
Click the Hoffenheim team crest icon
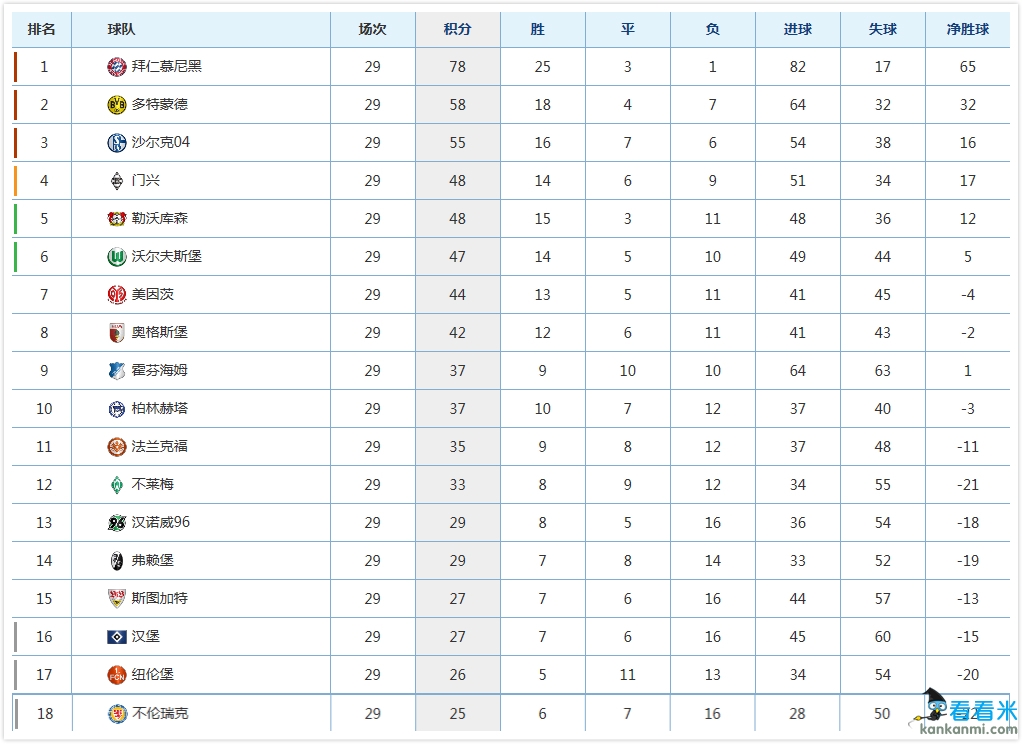point(117,371)
